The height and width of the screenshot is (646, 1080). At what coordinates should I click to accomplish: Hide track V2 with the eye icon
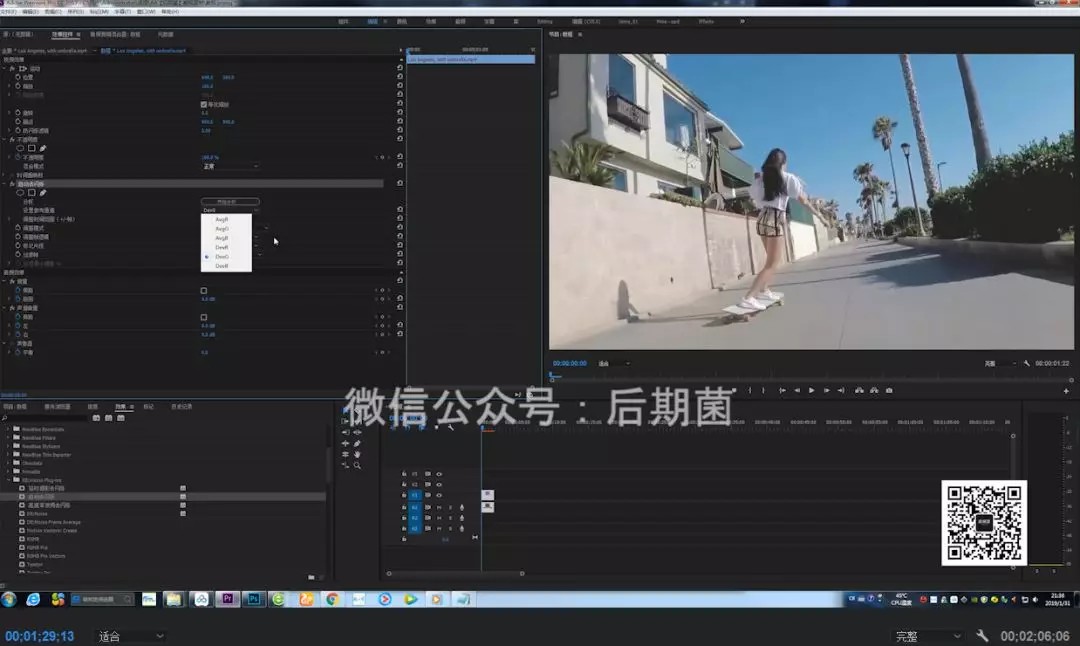[x=439, y=484]
